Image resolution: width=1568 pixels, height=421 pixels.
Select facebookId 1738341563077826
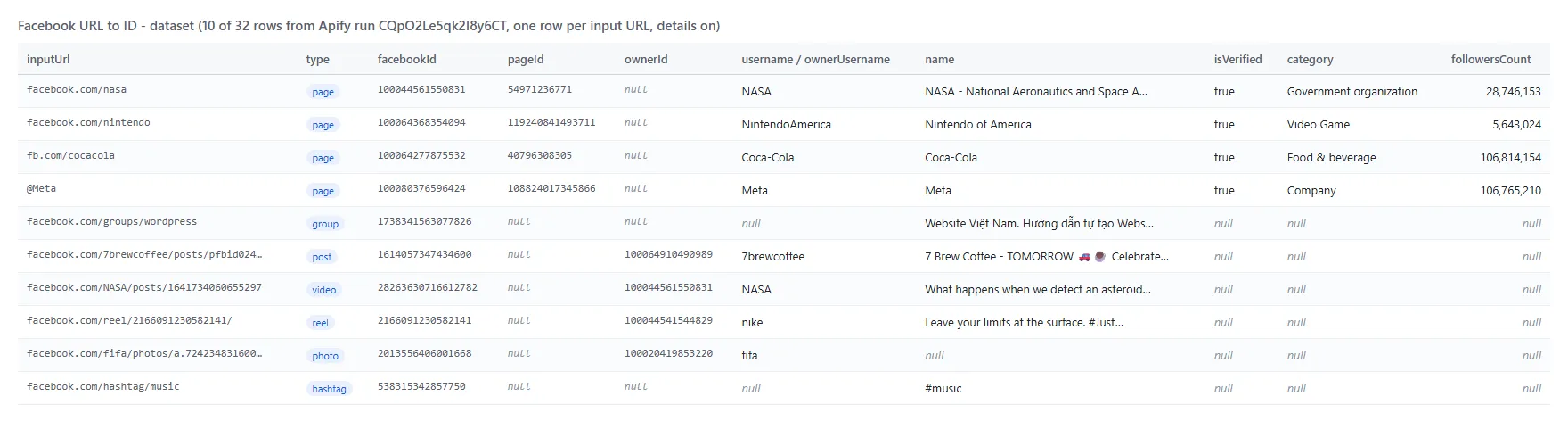(424, 222)
